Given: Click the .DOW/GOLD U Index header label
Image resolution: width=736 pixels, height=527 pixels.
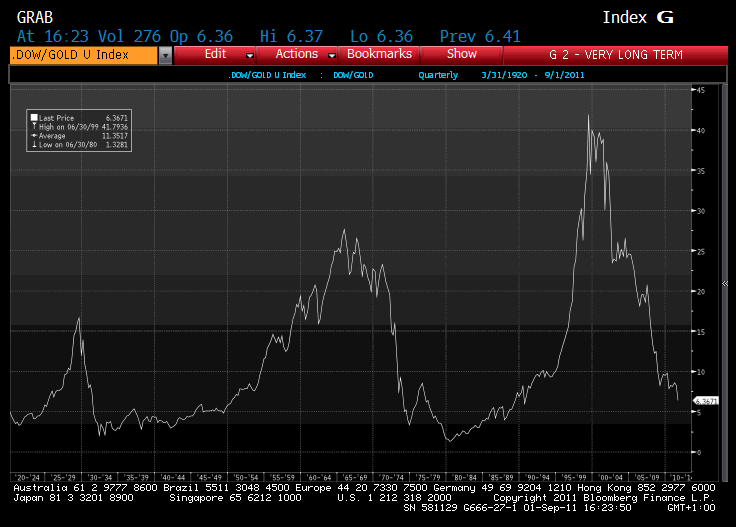Looking at the screenshot, I should tap(267, 75).
